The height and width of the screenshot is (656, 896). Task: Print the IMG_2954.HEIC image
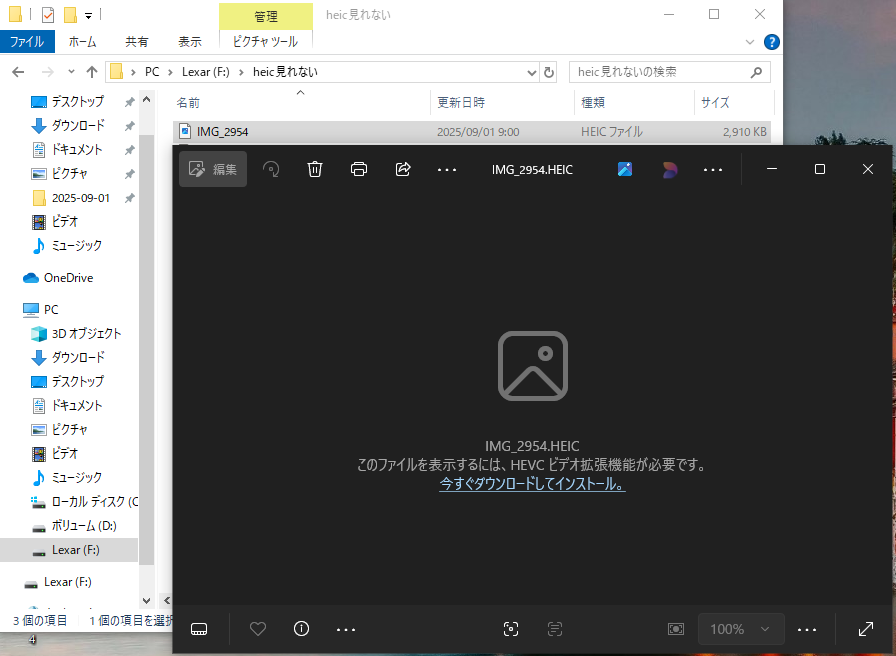(x=359, y=169)
